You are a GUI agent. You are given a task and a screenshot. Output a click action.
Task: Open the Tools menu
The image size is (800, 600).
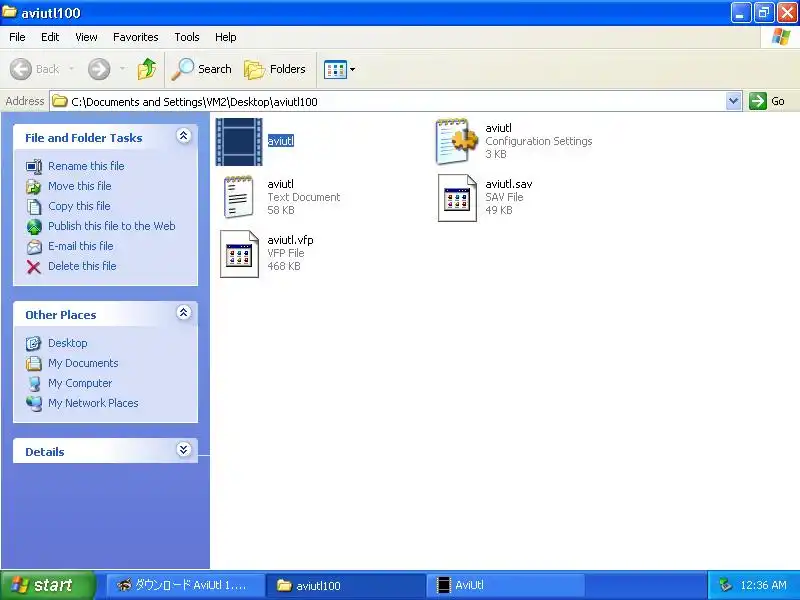(187, 37)
